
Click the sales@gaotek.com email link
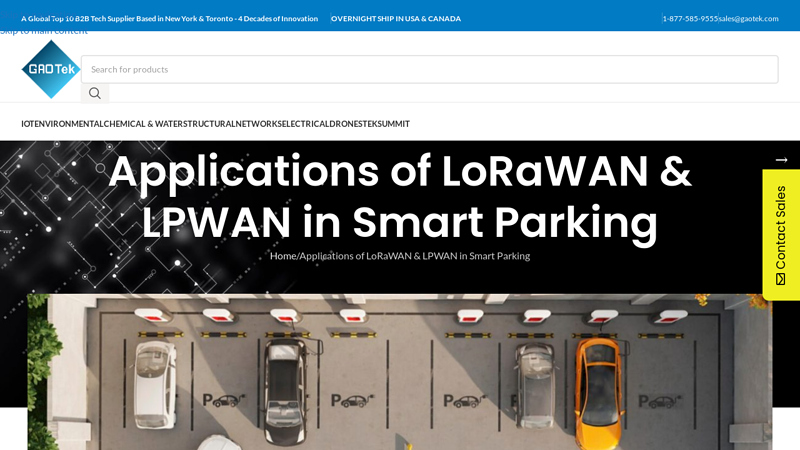tap(748, 18)
